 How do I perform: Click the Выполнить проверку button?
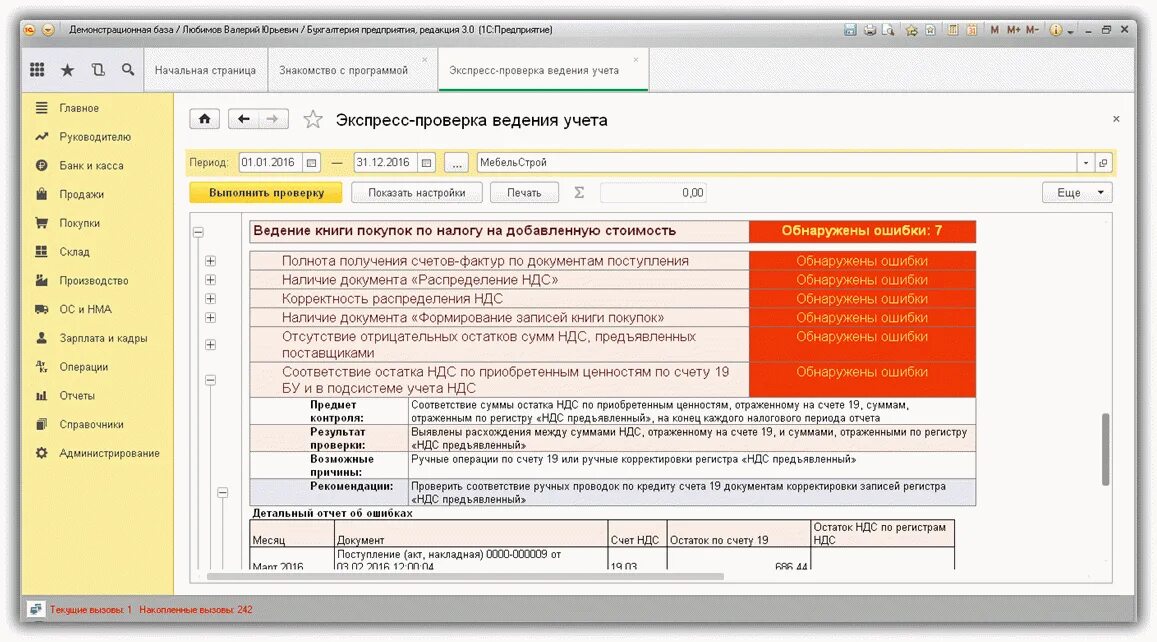click(266, 193)
